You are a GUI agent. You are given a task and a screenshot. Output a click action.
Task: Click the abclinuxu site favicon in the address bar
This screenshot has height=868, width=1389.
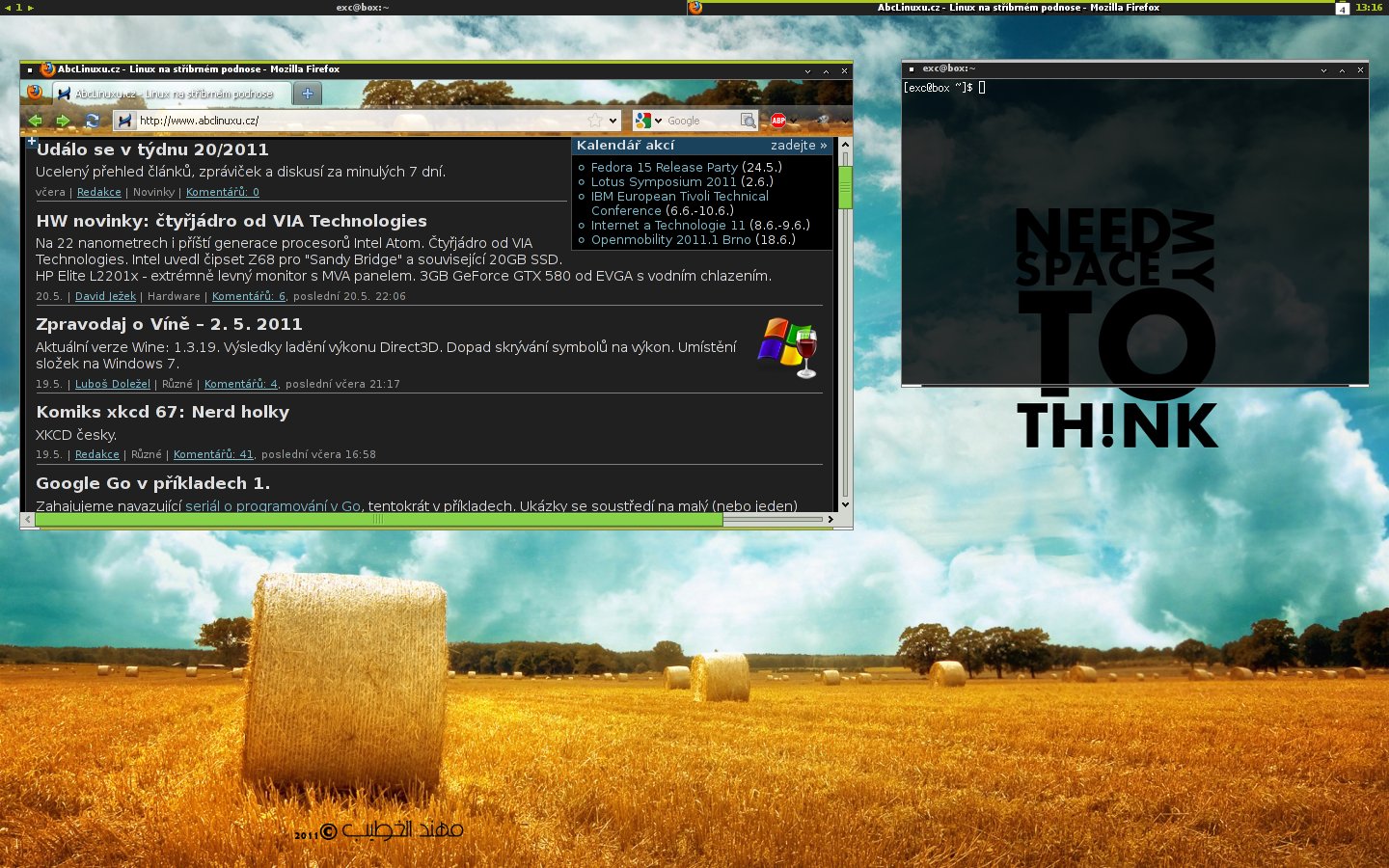pos(124,121)
